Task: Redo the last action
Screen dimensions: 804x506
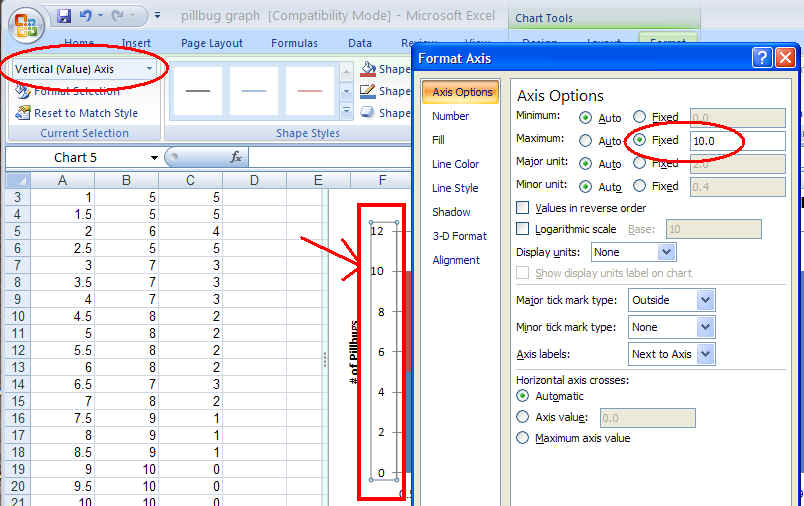Action: (118, 16)
